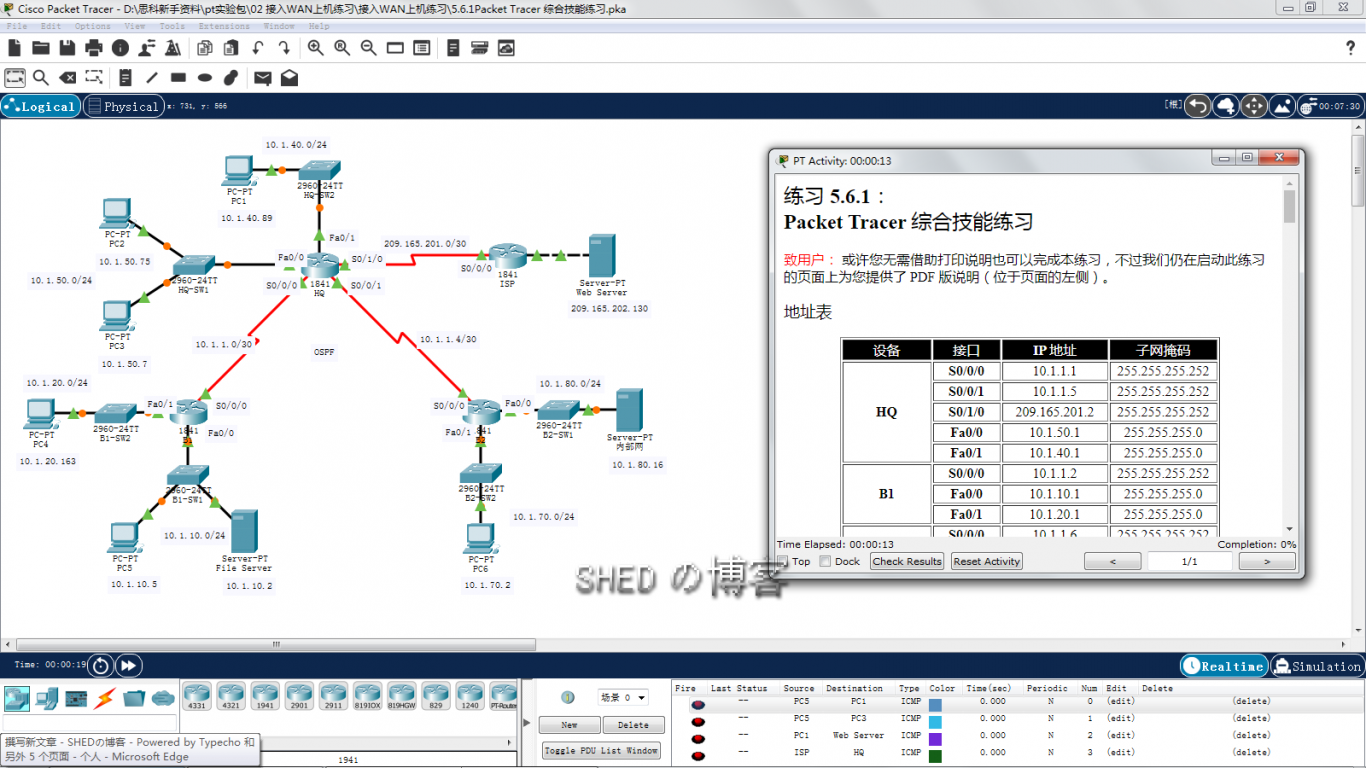The width and height of the screenshot is (1366, 768).
Task: Open Network Information icon
Action: 120,47
